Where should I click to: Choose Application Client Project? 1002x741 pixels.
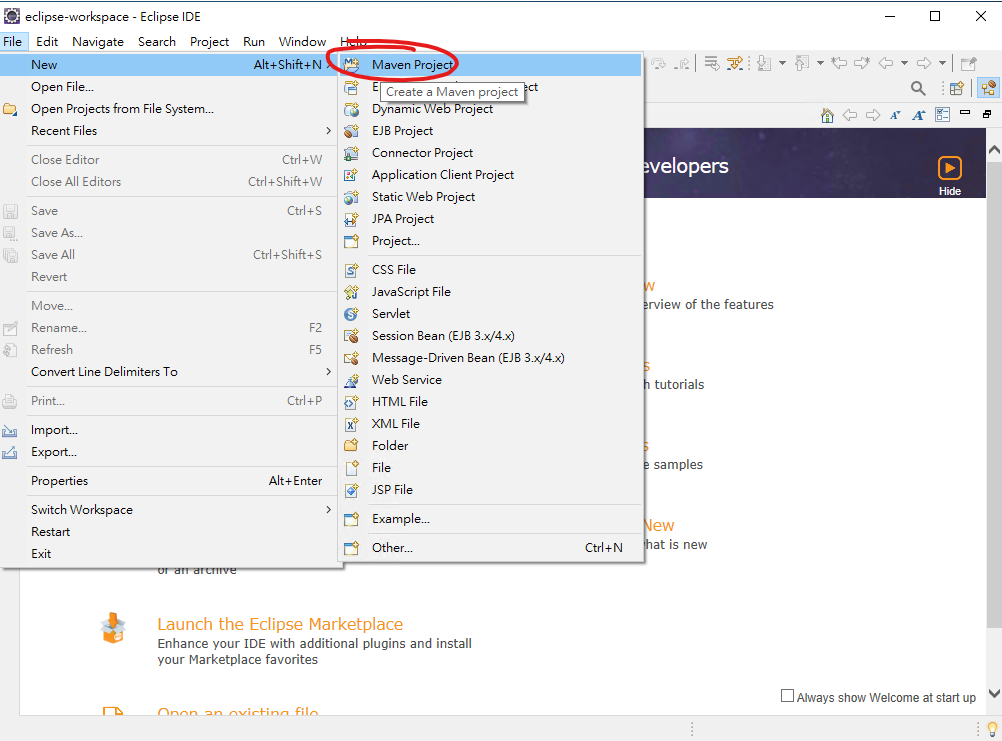[490, 174]
